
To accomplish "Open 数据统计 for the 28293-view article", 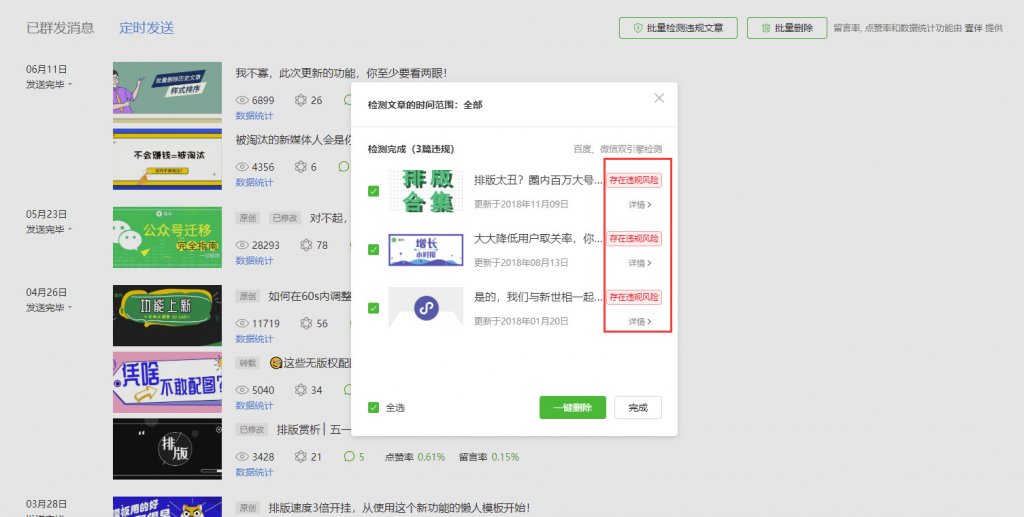I will (x=255, y=261).
